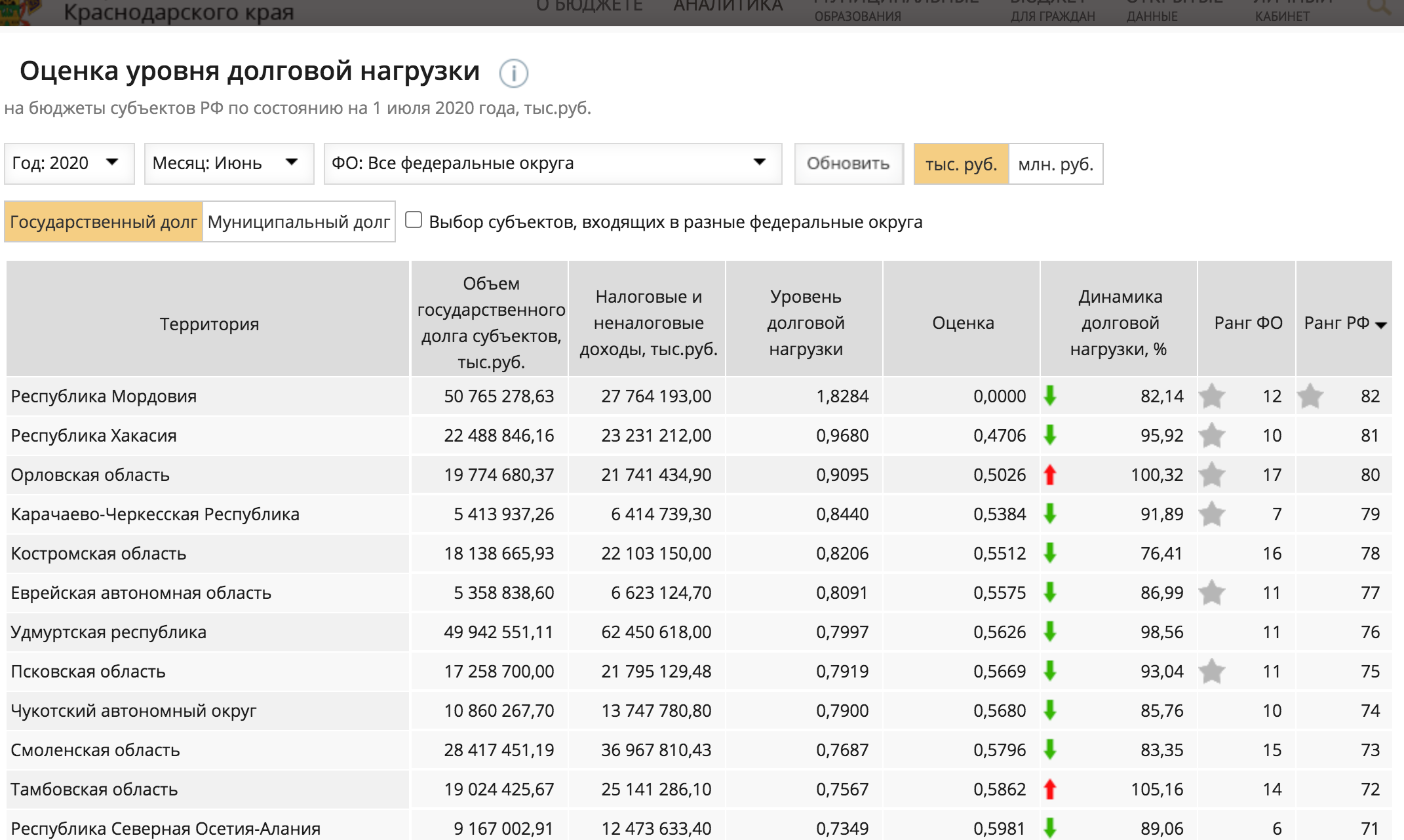Image resolution: width=1404 pixels, height=840 pixels.
Task: Expand the ФО: Все федеральные округа selector
Action: 553,163
